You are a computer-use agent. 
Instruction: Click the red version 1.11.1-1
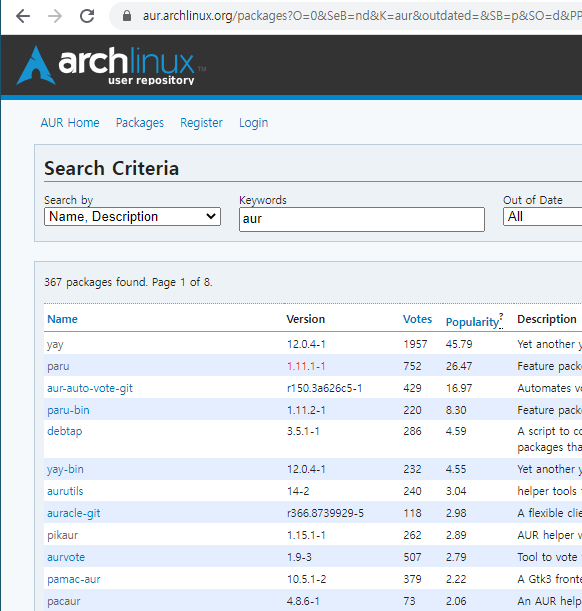pos(306,366)
